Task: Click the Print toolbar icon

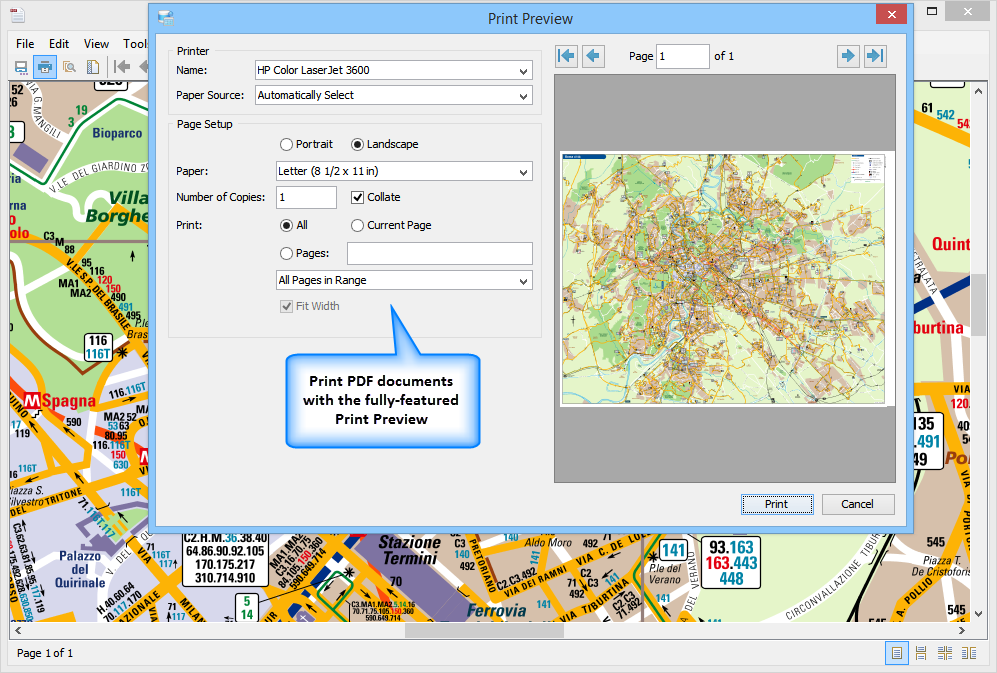Action: tap(45, 68)
